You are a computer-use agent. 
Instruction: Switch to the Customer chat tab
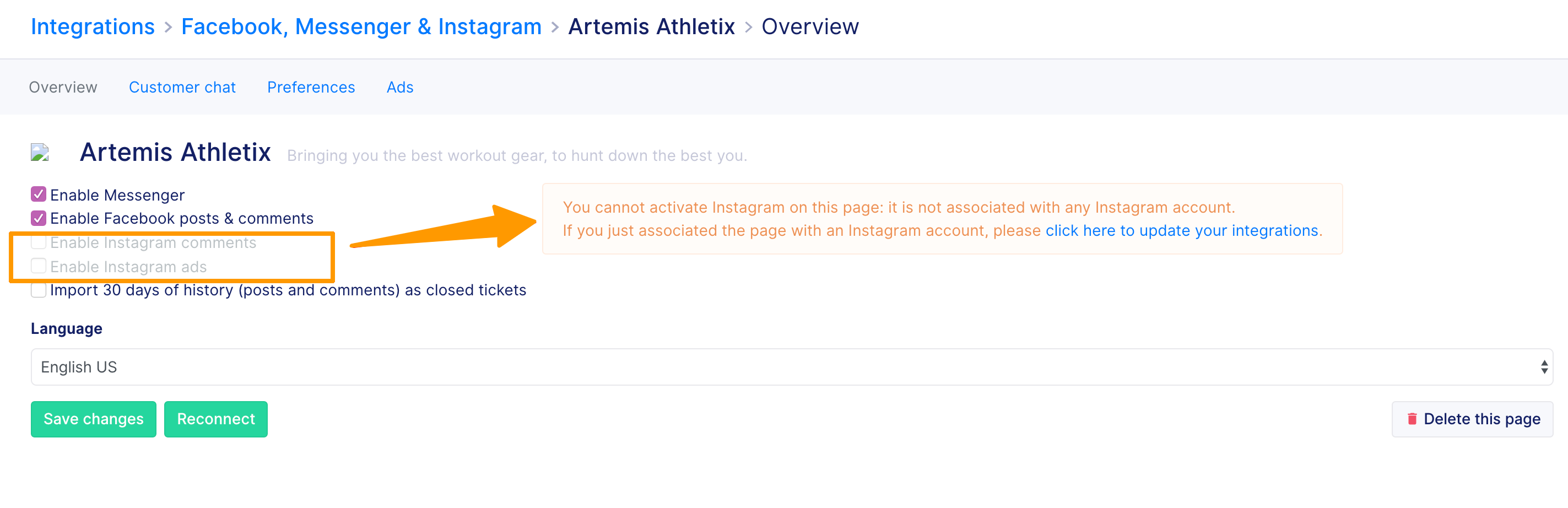tap(182, 87)
